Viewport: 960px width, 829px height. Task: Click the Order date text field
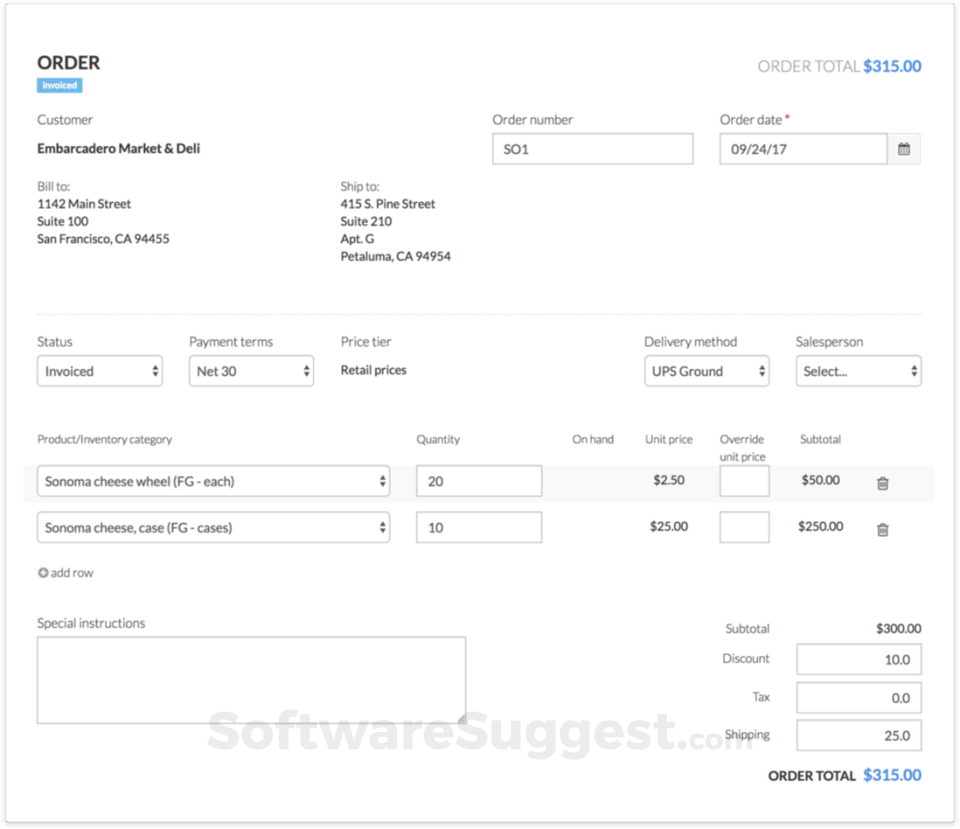point(802,149)
